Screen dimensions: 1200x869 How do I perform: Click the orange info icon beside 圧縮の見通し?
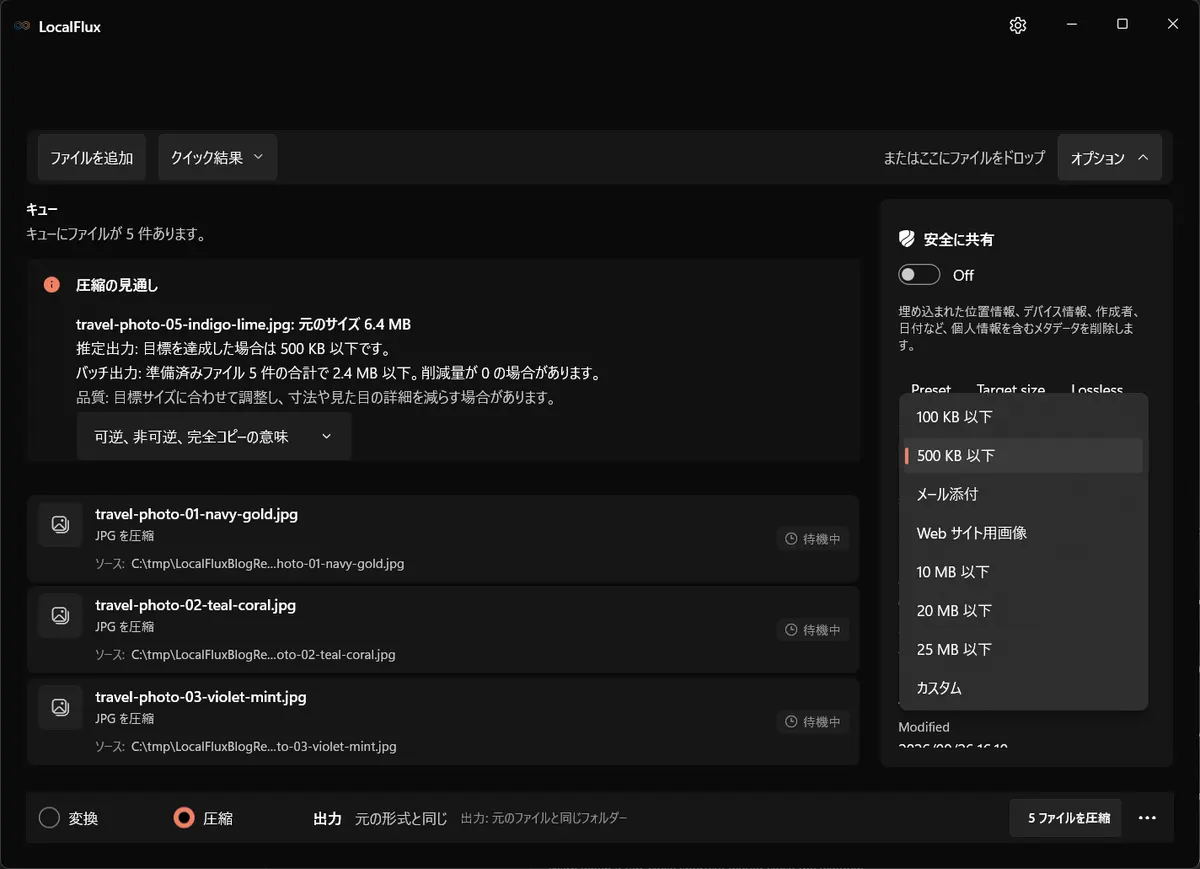pos(52,285)
